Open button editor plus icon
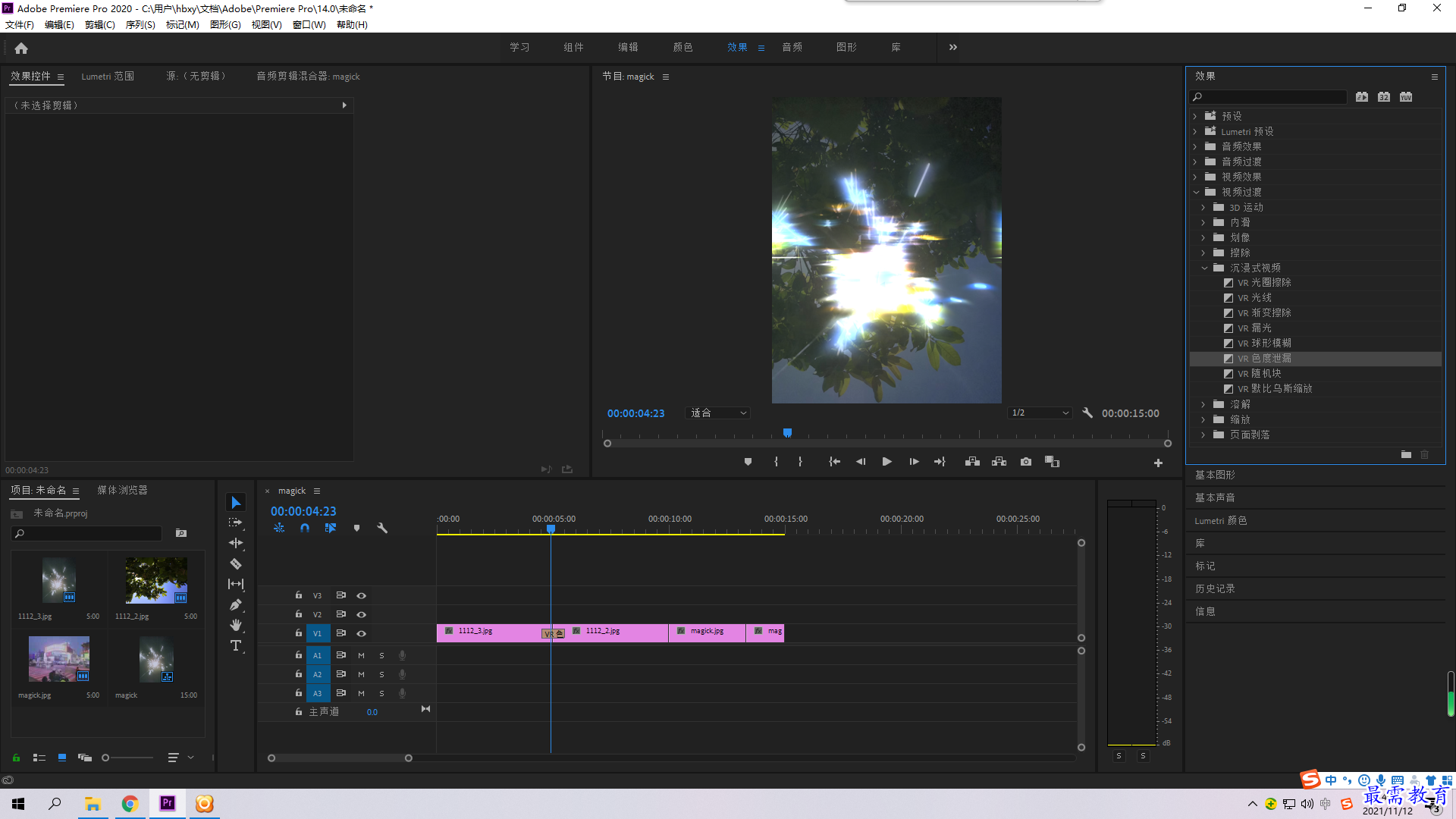Image resolution: width=1456 pixels, height=819 pixels. point(1158,463)
